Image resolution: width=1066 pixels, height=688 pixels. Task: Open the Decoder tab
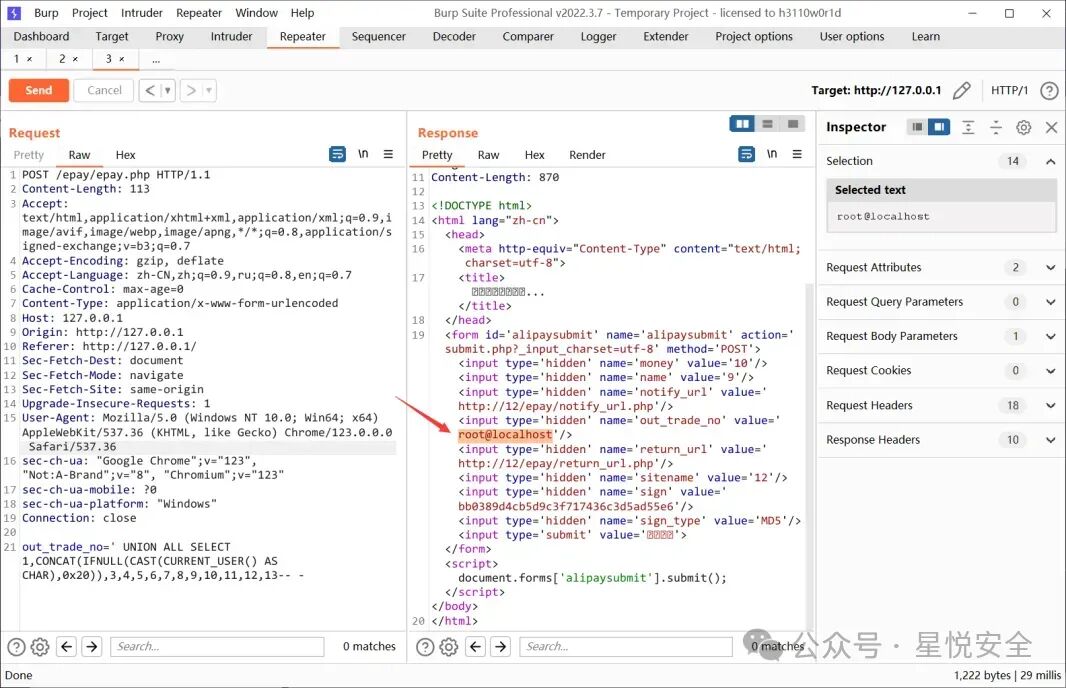coord(454,37)
